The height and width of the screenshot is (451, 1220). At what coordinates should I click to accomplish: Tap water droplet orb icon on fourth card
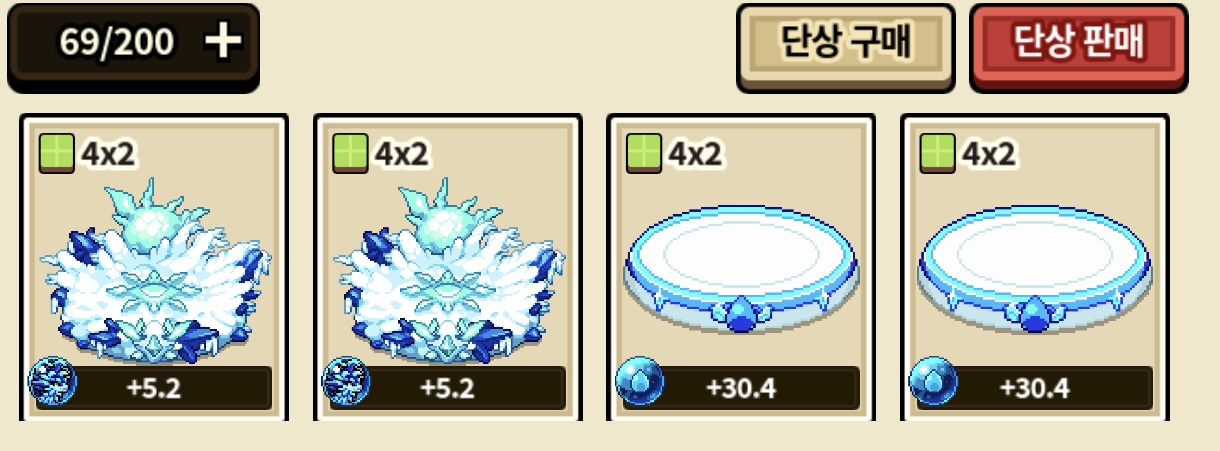coord(933,382)
